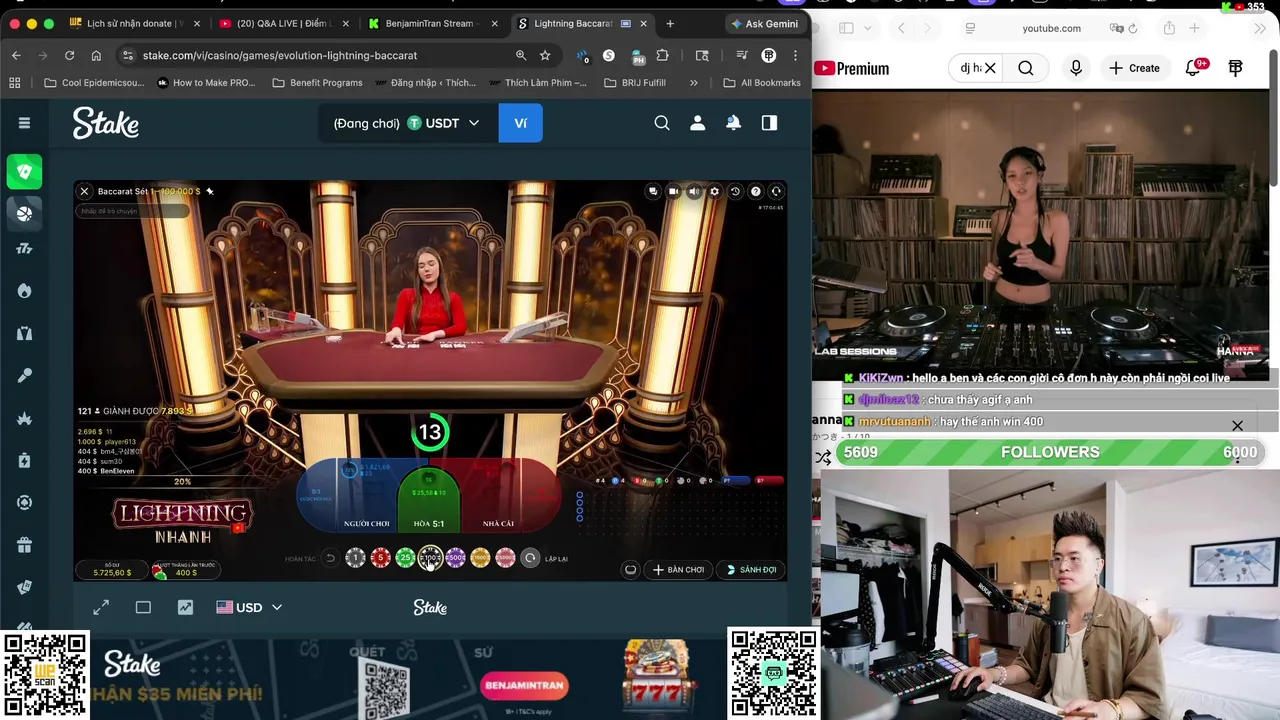
Task: Open the game settings gear
Action: [714, 191]
